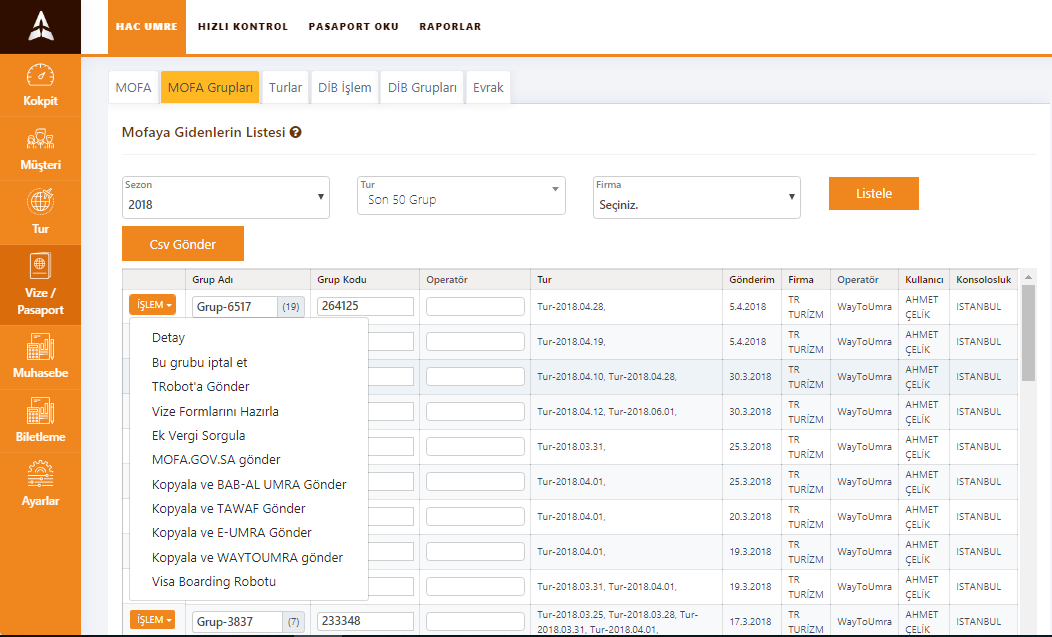Click Grup Adı field with Grup-6517
Screen dimensions: 1052x637
tap(235, 307)
